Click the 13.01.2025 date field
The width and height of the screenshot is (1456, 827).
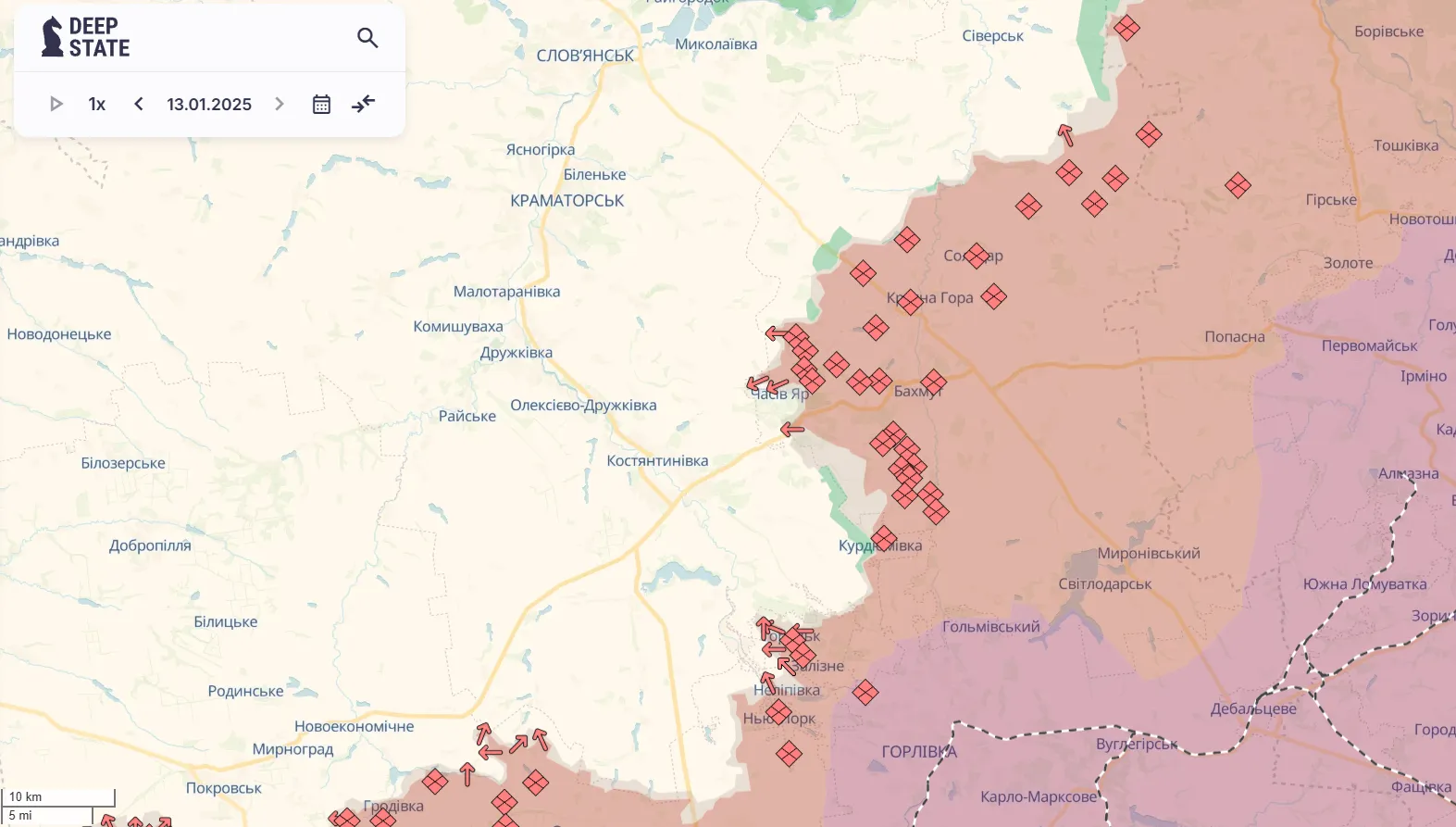[x=209, y=104]
